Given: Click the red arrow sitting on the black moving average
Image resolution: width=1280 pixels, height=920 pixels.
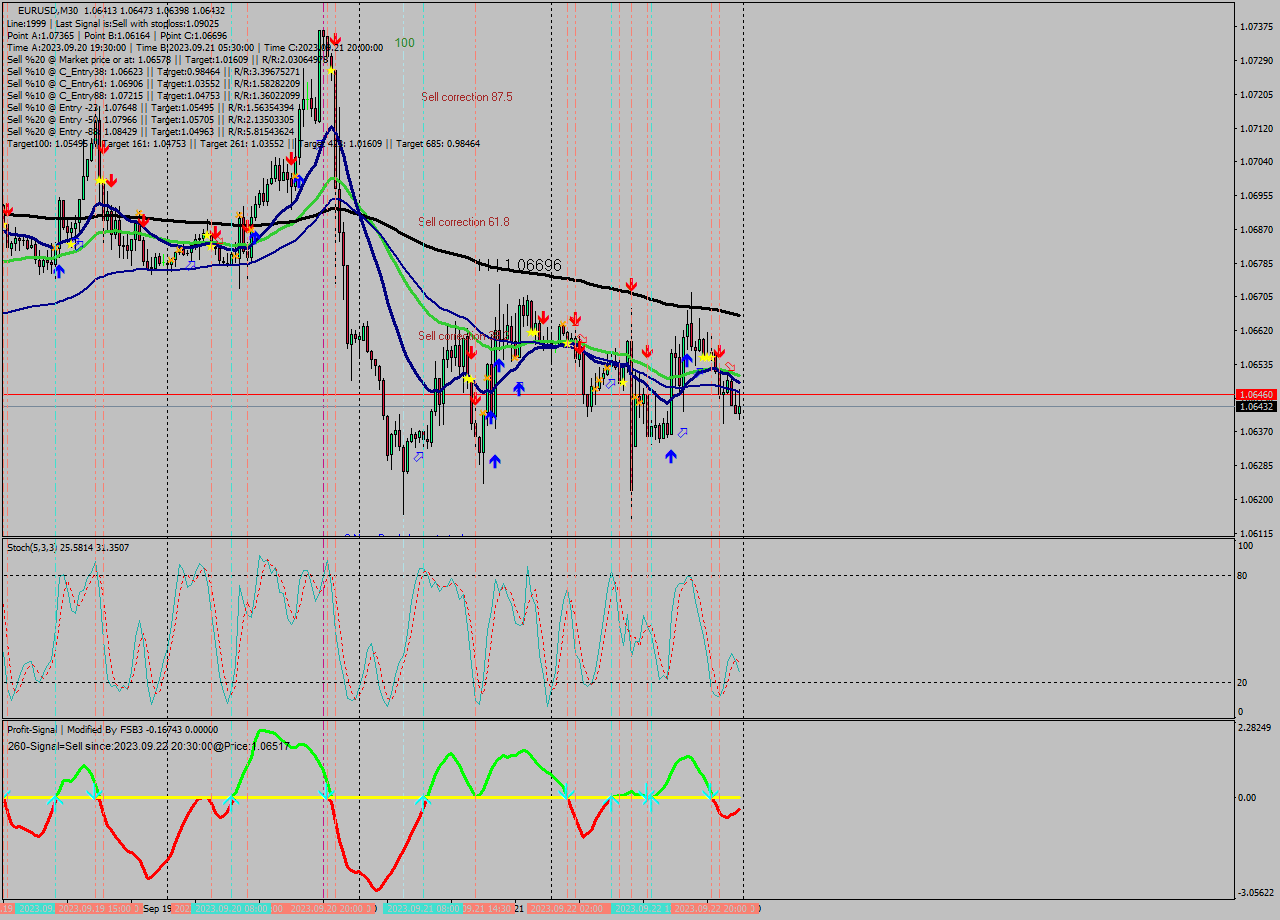Looking at the screenshot, I should [x=631, y=286].
